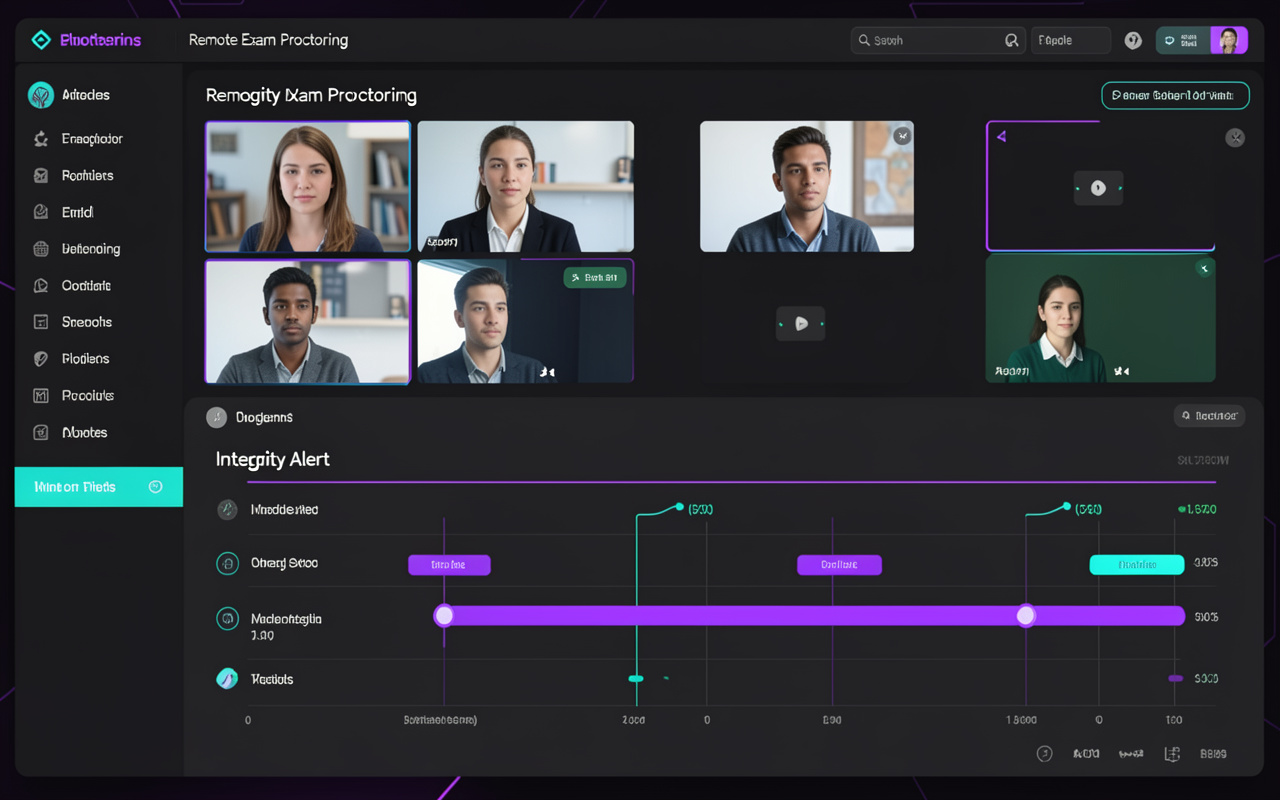Click the middle purple chip on Otherg Stioo row
The width and height of the screenshot is (1280, 800).
click(839, 565)
